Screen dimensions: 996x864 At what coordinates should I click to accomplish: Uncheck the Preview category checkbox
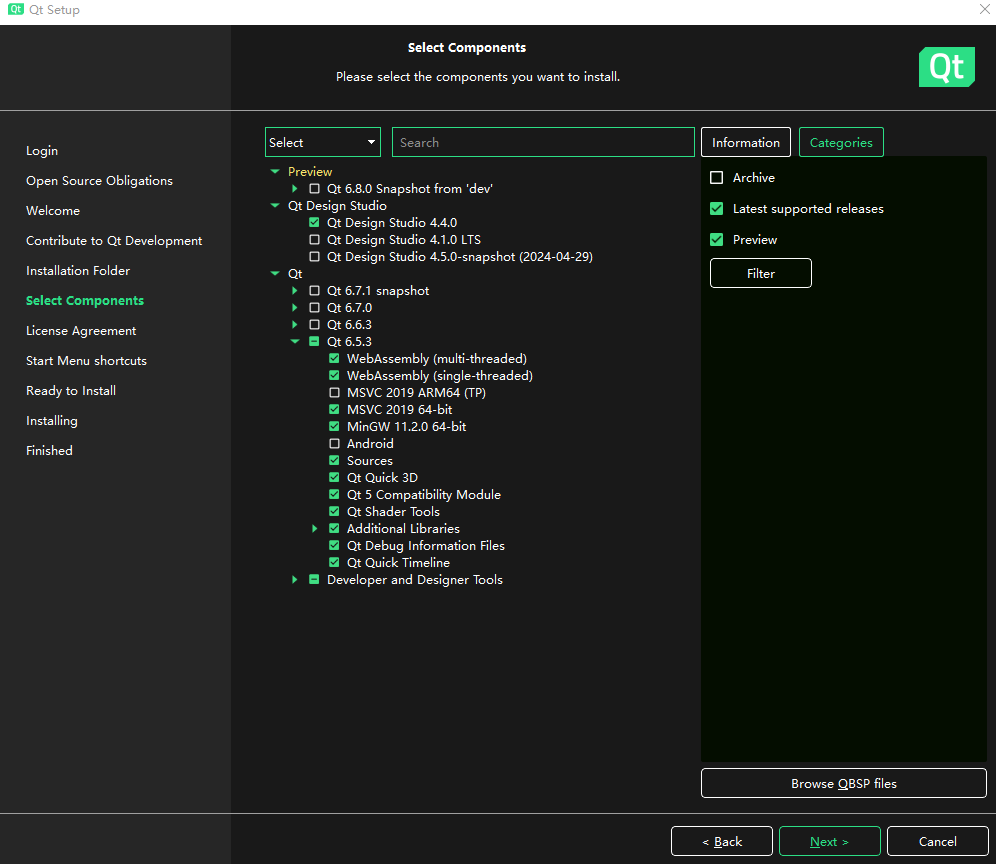point(717,240)
